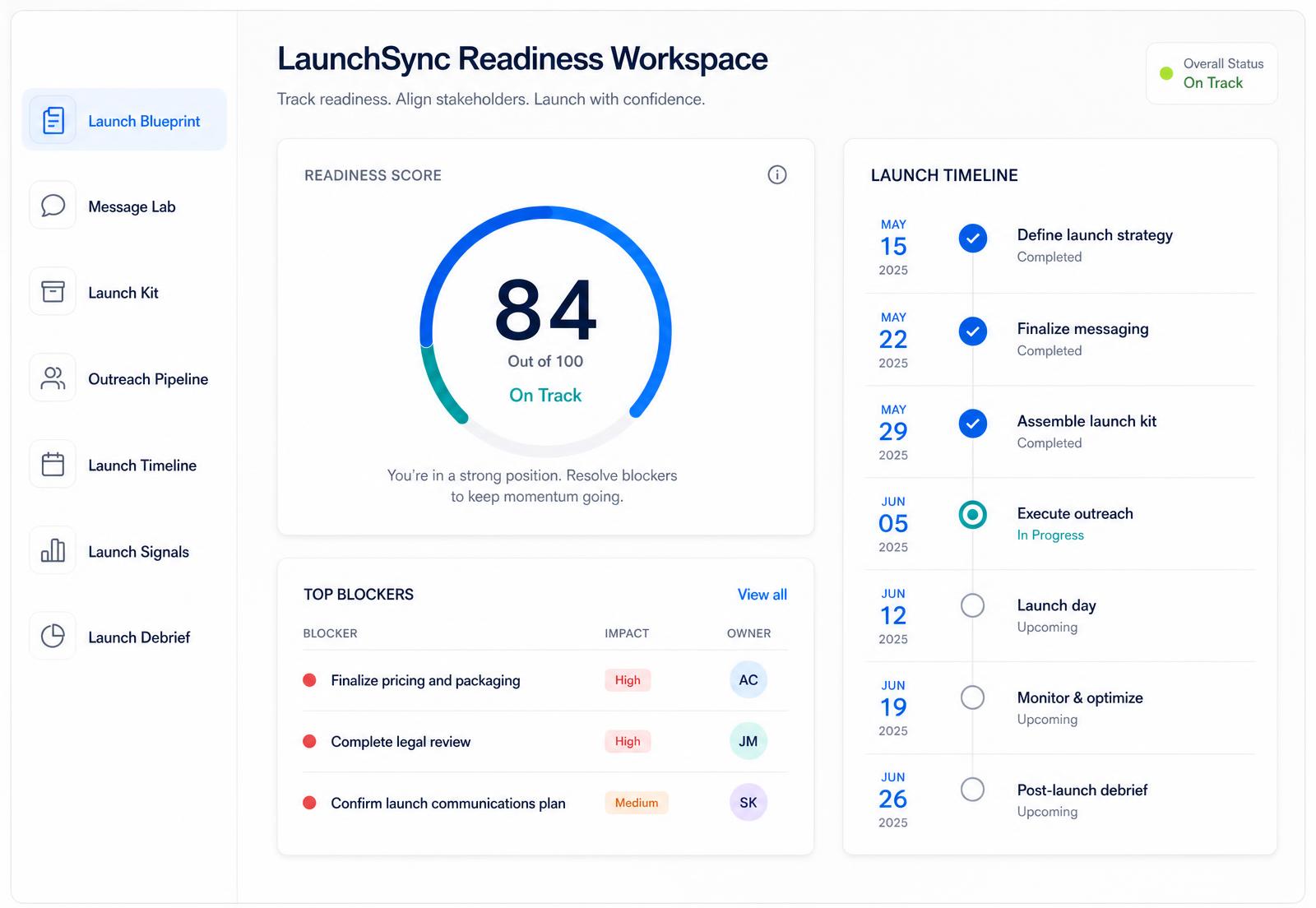1316x908 pixels.
Task: Click Assemble launch kit title
Action: [x=1087, y=421]
